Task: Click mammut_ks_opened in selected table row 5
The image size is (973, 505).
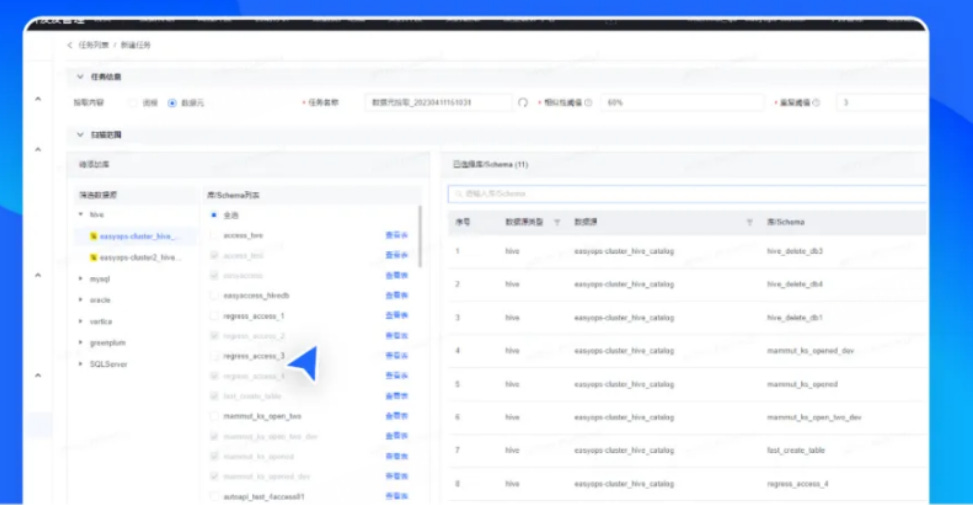Action: 802,384
